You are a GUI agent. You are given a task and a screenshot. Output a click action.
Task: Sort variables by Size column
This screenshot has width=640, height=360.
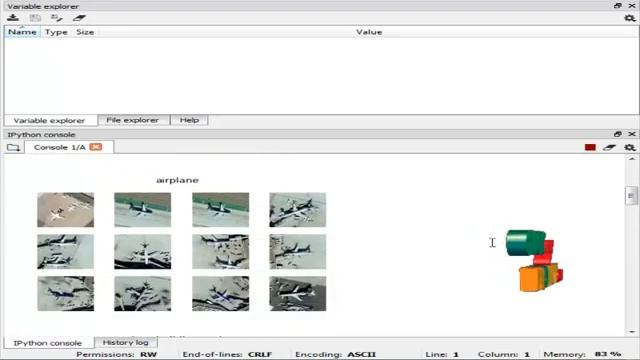pos(85,32)
